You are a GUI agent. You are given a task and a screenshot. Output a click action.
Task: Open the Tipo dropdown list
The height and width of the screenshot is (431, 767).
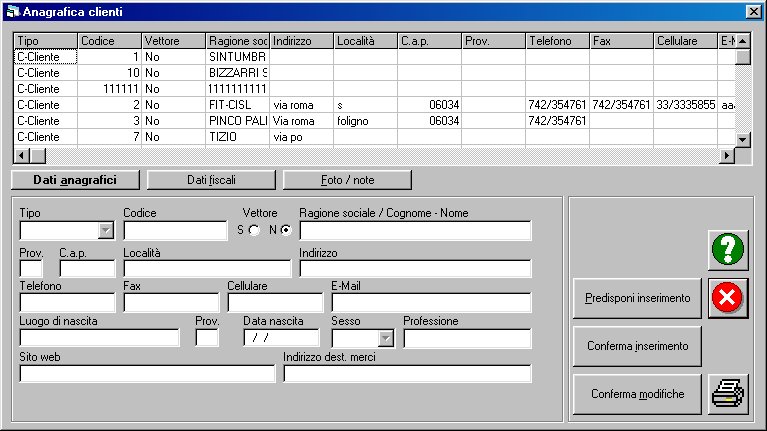pos(106,231)
